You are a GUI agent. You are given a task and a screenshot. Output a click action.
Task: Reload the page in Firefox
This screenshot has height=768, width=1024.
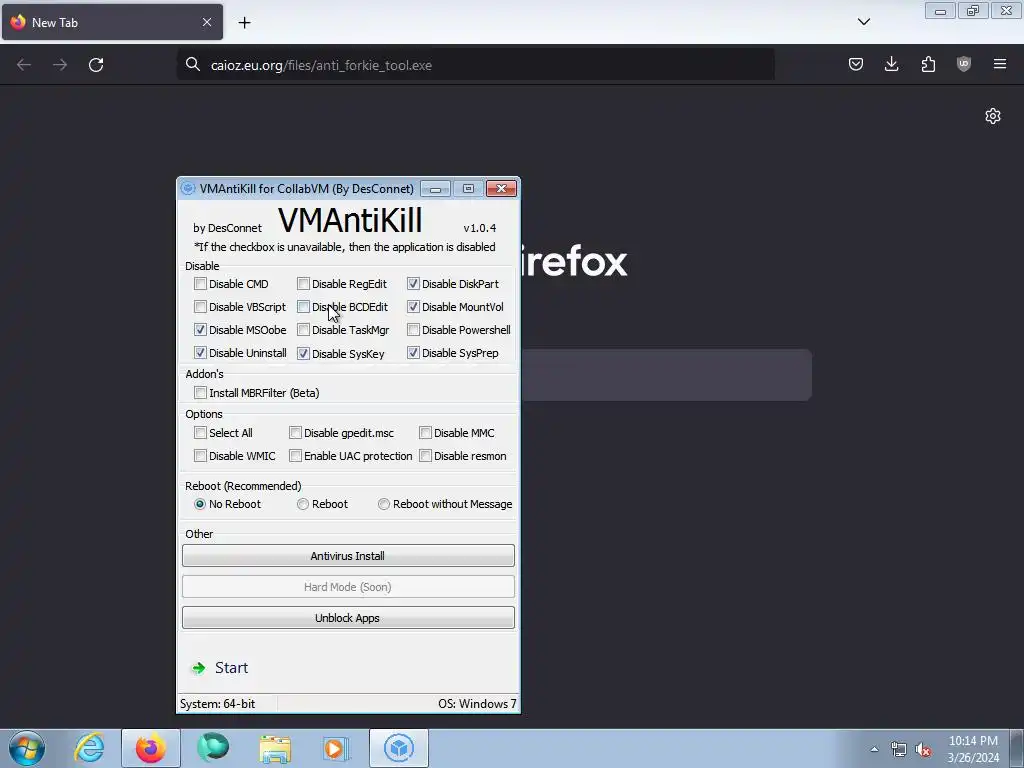tap(96, 65)
